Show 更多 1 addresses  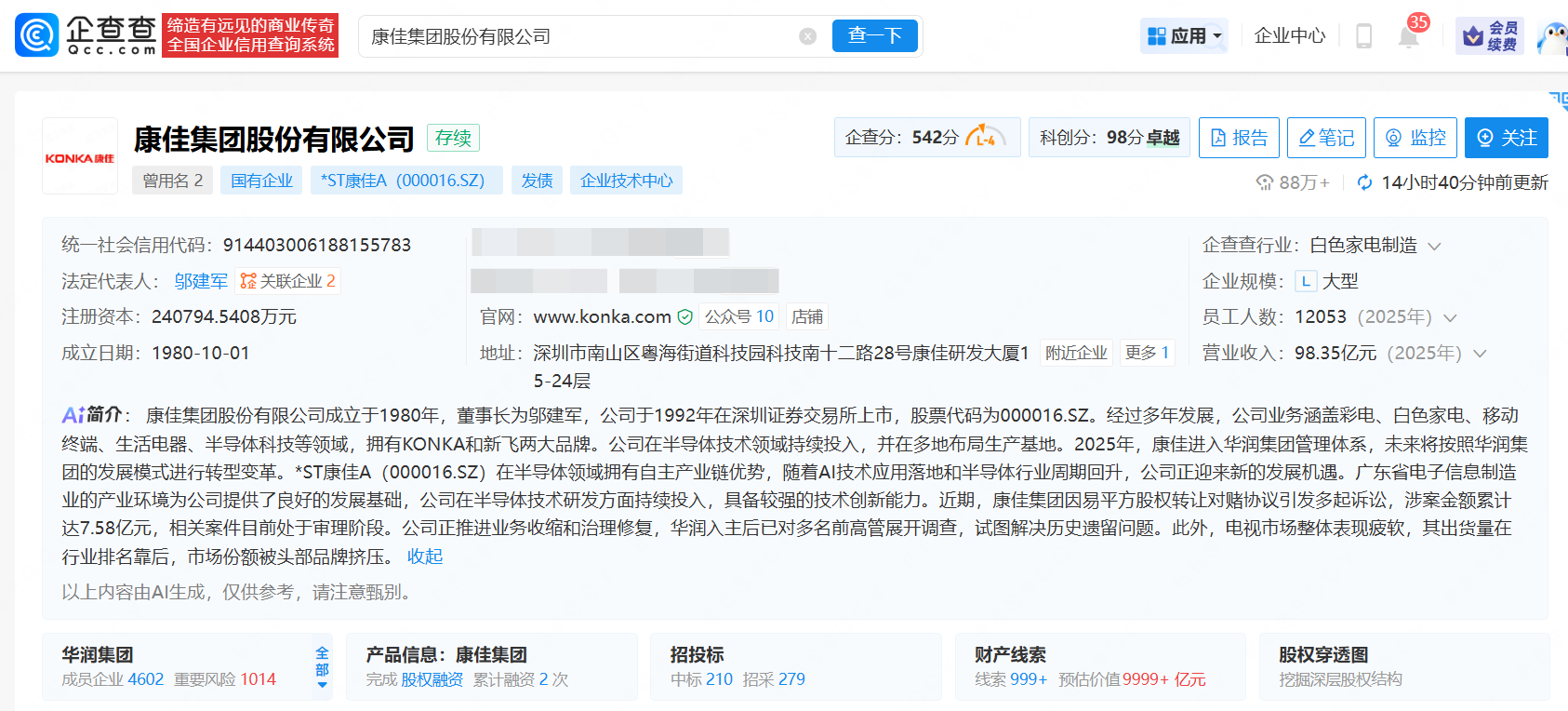pyautogui.click(x=1147, y=353)
